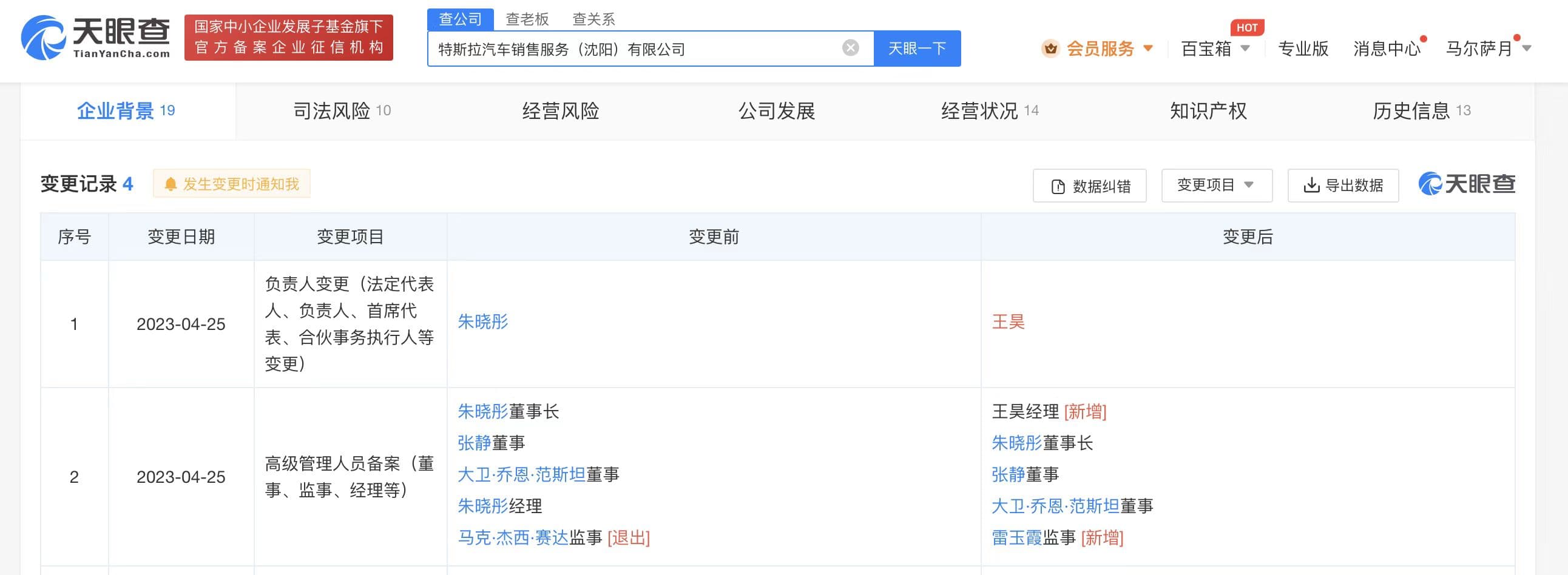Clear the search box with the X icon
This screenshot has height=575, width=1568.
(850, 48)
